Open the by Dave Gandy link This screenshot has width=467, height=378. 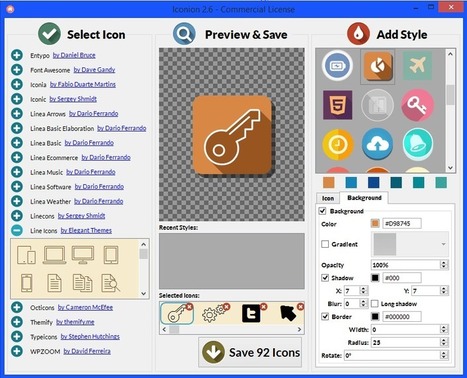(94, 70)
